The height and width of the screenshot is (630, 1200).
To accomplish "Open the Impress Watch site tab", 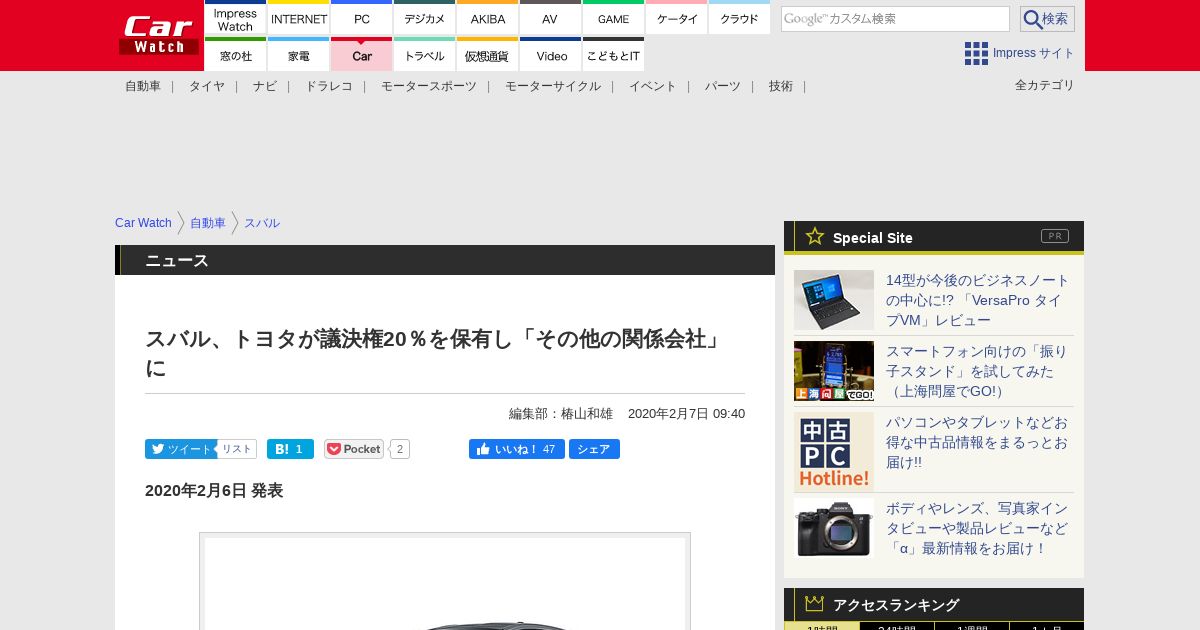I will pos(236,18).
